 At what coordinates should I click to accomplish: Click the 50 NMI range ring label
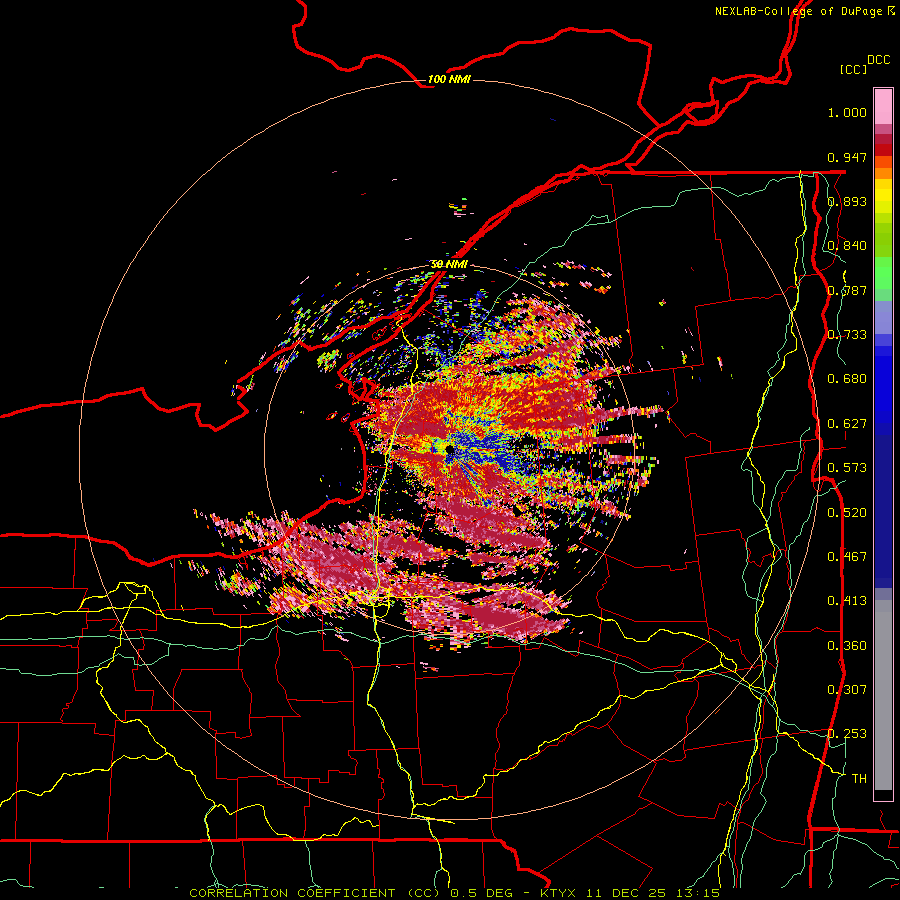tap(449, 264)
